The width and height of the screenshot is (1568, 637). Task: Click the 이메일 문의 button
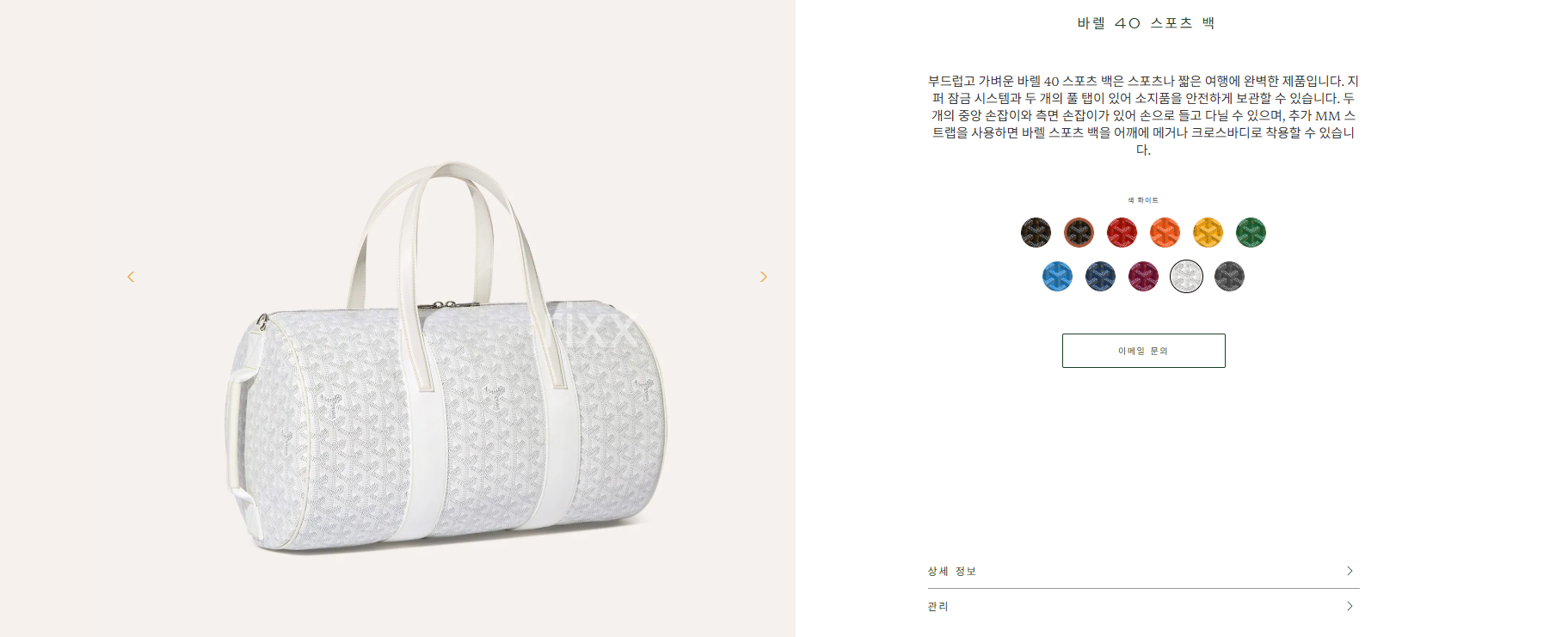point(1143,351)
